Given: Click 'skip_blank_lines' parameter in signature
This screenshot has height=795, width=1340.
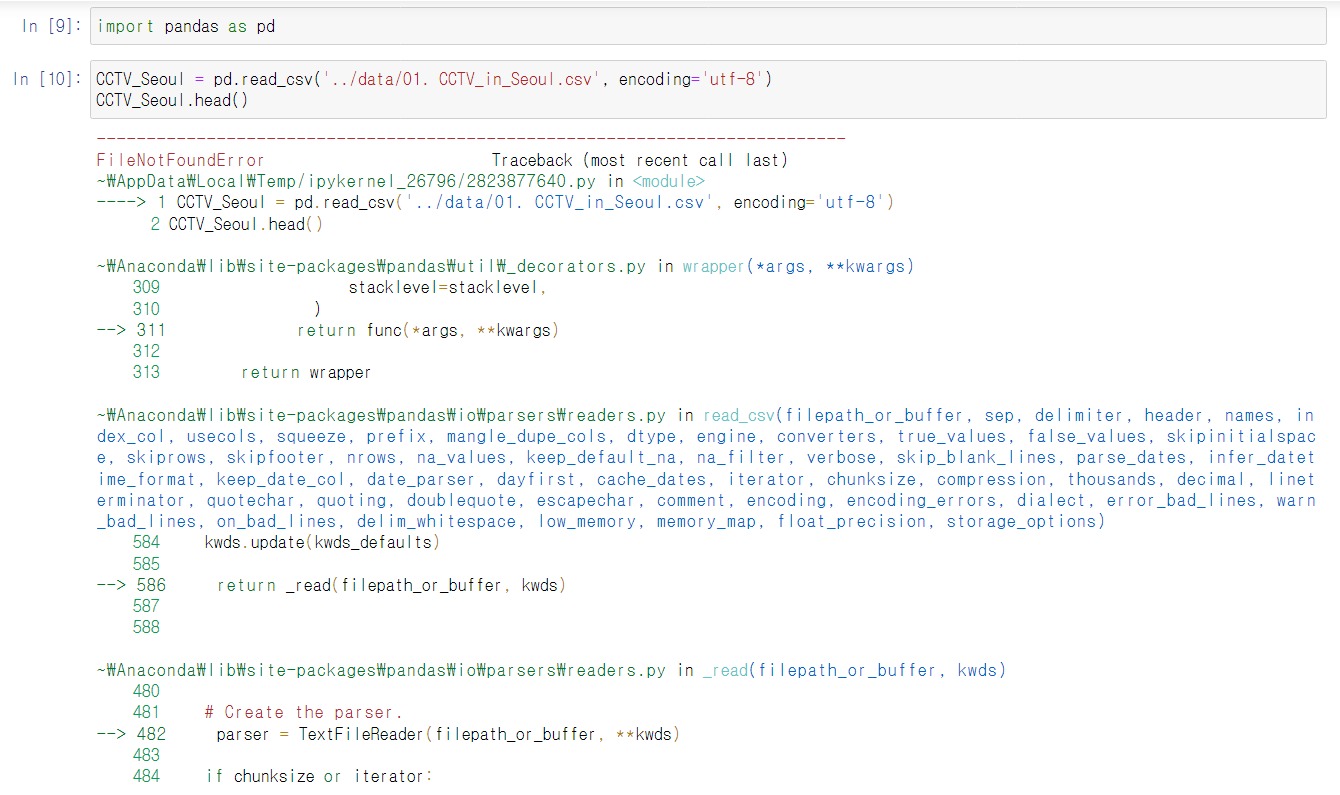Looking at the screenshot, I should (x=976, y=457).
